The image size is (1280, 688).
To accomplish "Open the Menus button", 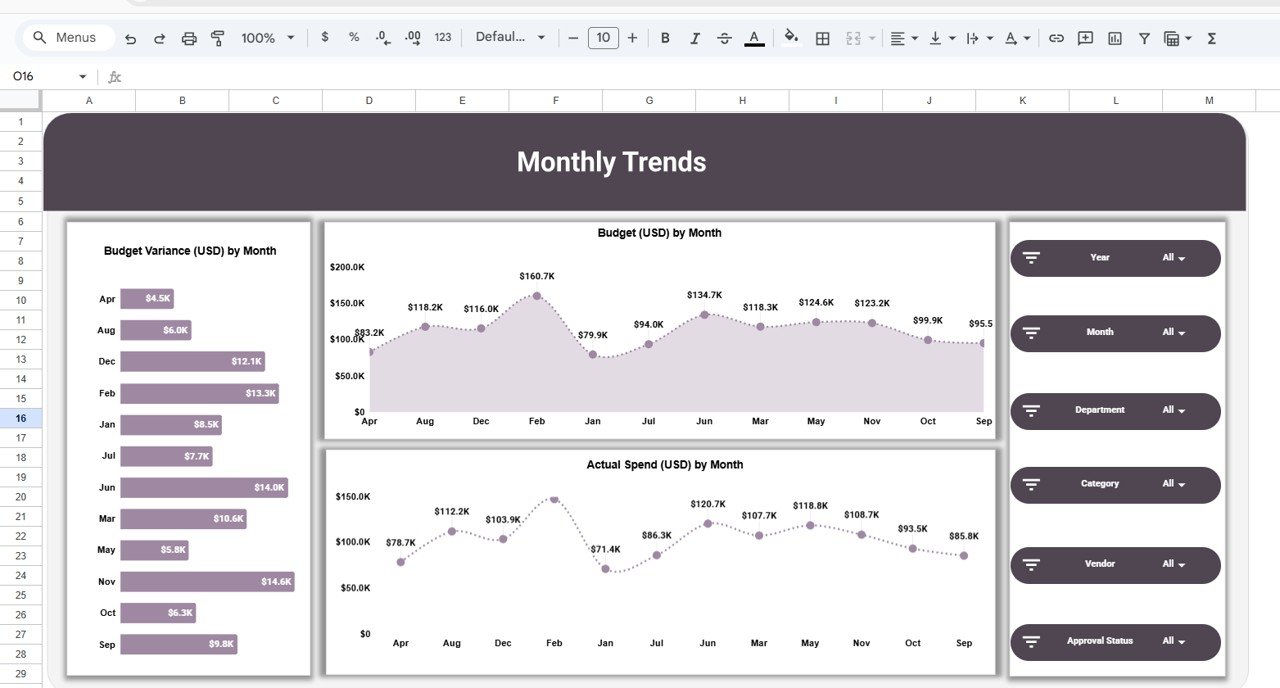I will (67, 36).
